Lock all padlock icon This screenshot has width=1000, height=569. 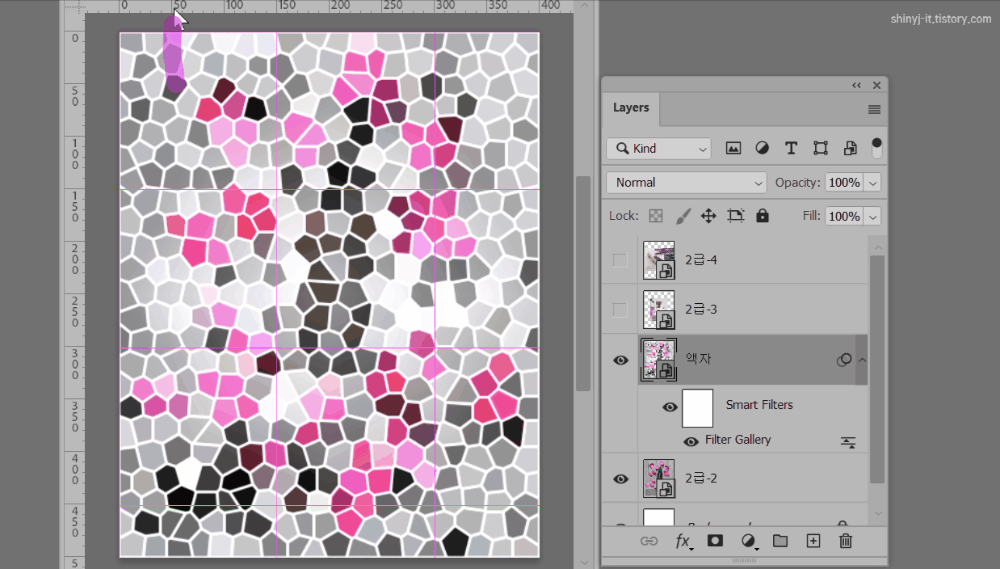click(x=762, y=216)
